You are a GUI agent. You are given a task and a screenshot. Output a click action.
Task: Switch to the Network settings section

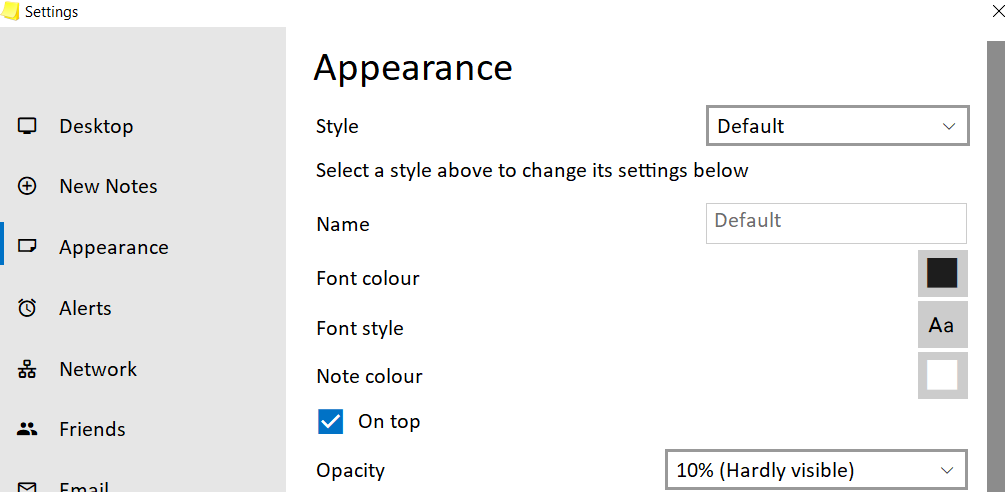point(98,369)
